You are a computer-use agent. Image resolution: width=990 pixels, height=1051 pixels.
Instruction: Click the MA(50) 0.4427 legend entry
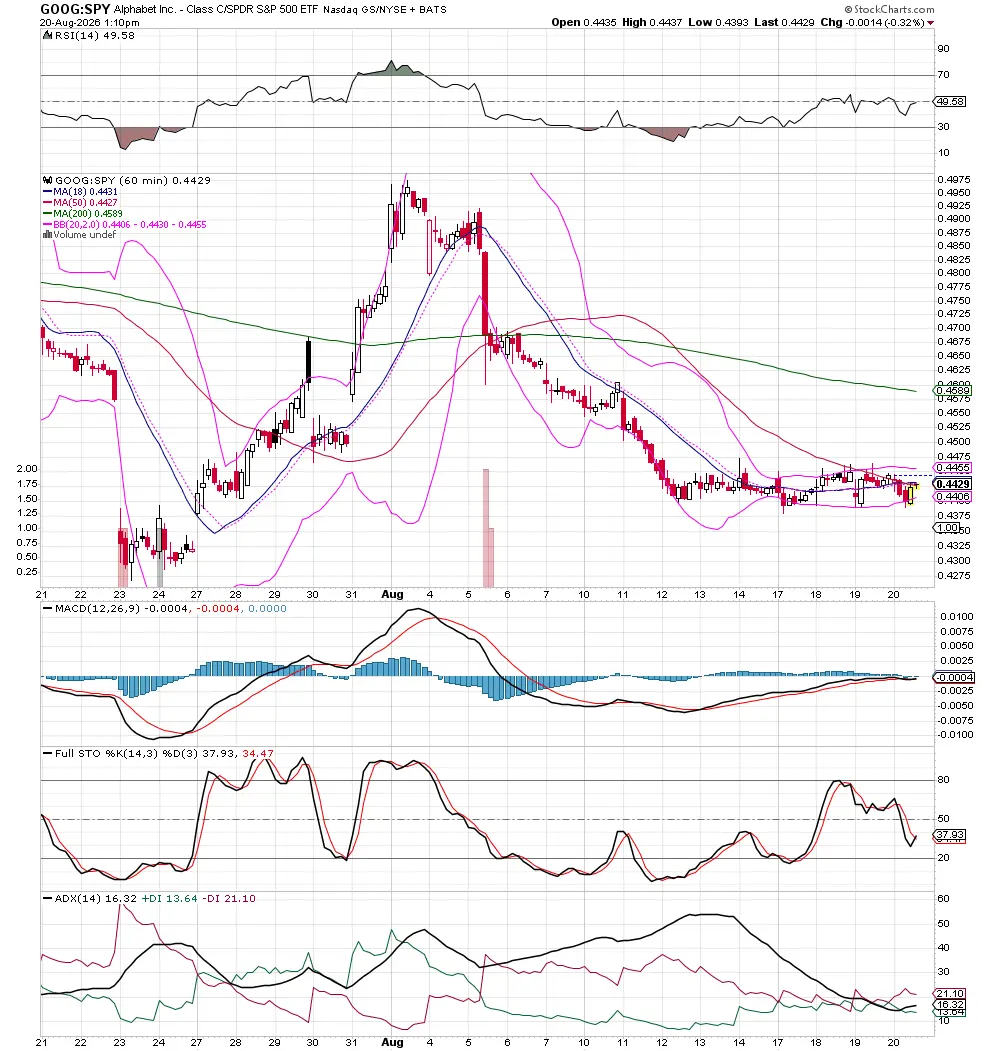pyautogui.click(x=85, y=202)
